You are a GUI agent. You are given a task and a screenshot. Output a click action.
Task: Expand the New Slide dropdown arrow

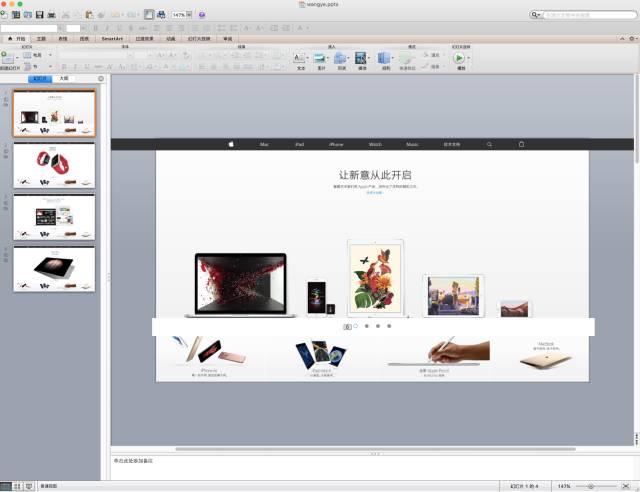(x=17, y=58)
